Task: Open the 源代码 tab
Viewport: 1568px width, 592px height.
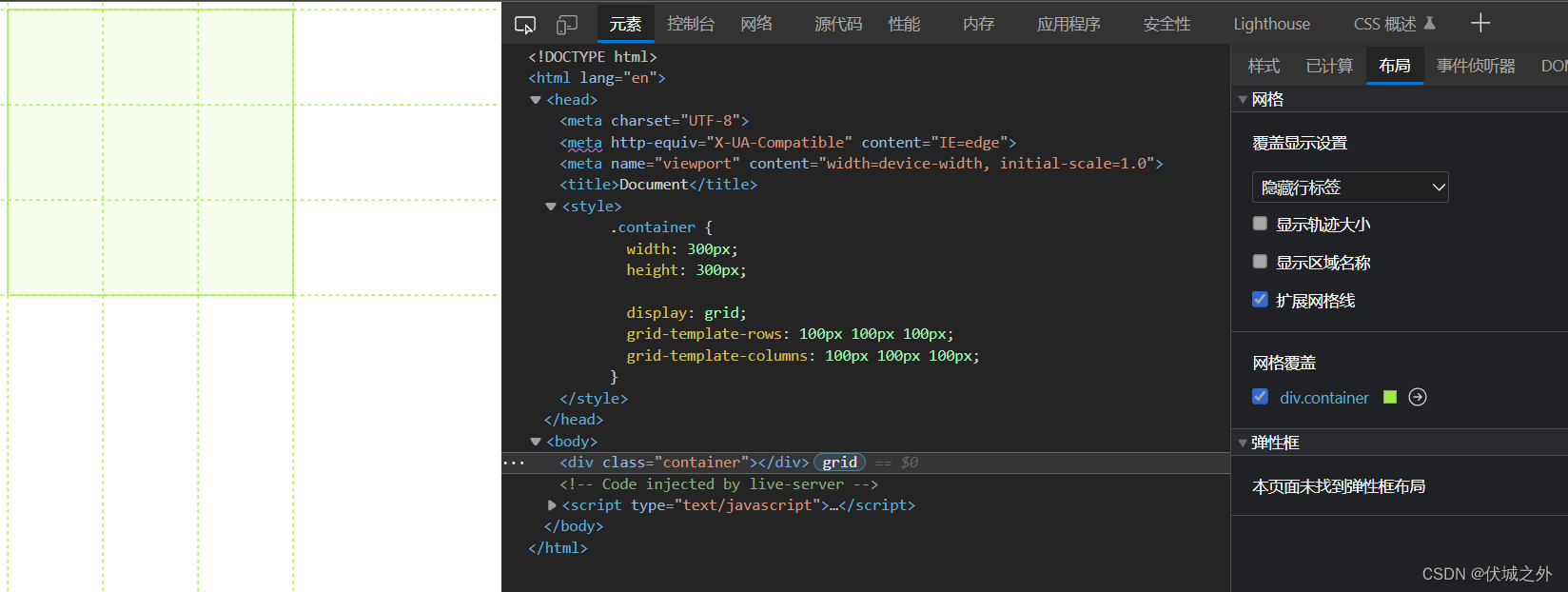Action: [838, 24]
